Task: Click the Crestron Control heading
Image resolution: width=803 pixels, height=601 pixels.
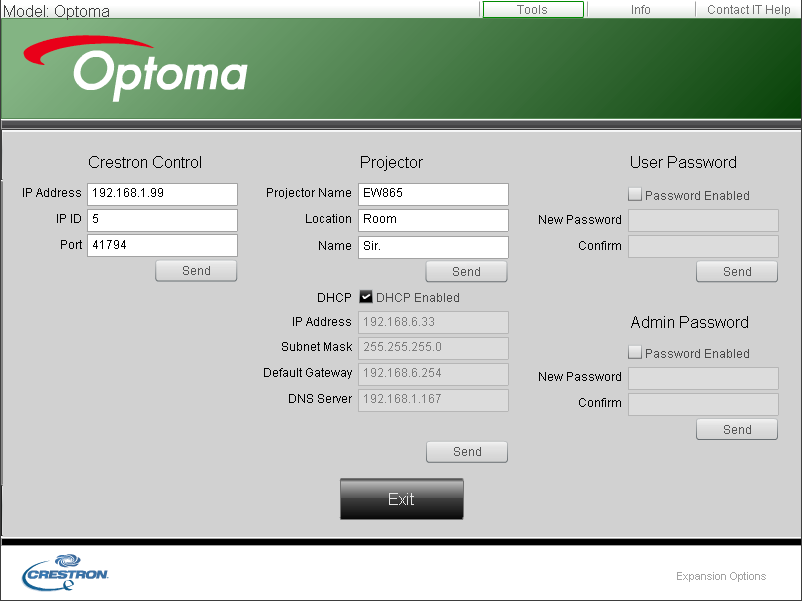Action: point(145,162)
